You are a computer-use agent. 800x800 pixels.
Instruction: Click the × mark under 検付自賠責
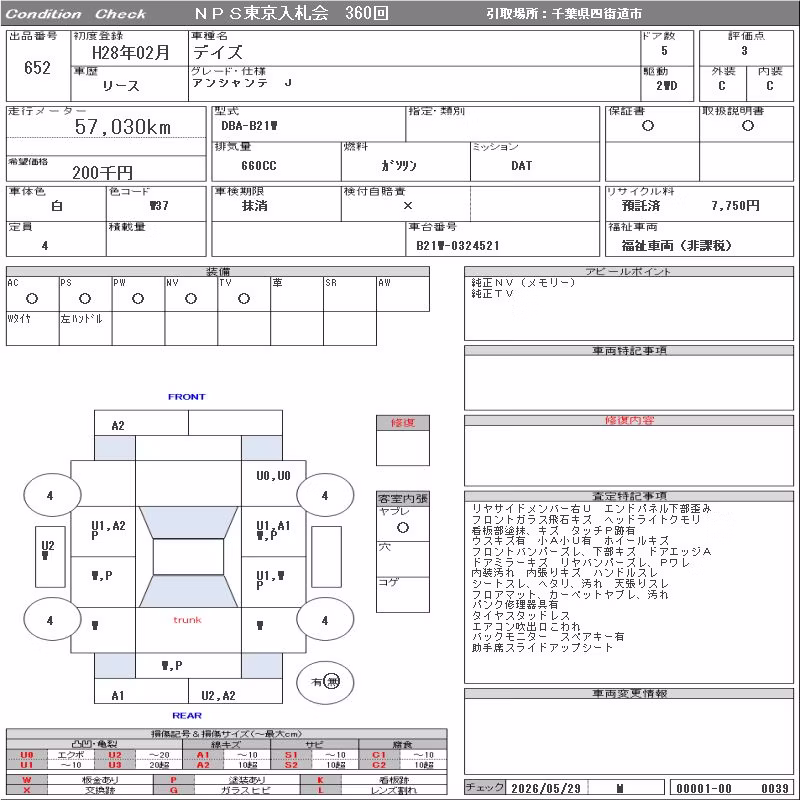(x=408, y=206)
